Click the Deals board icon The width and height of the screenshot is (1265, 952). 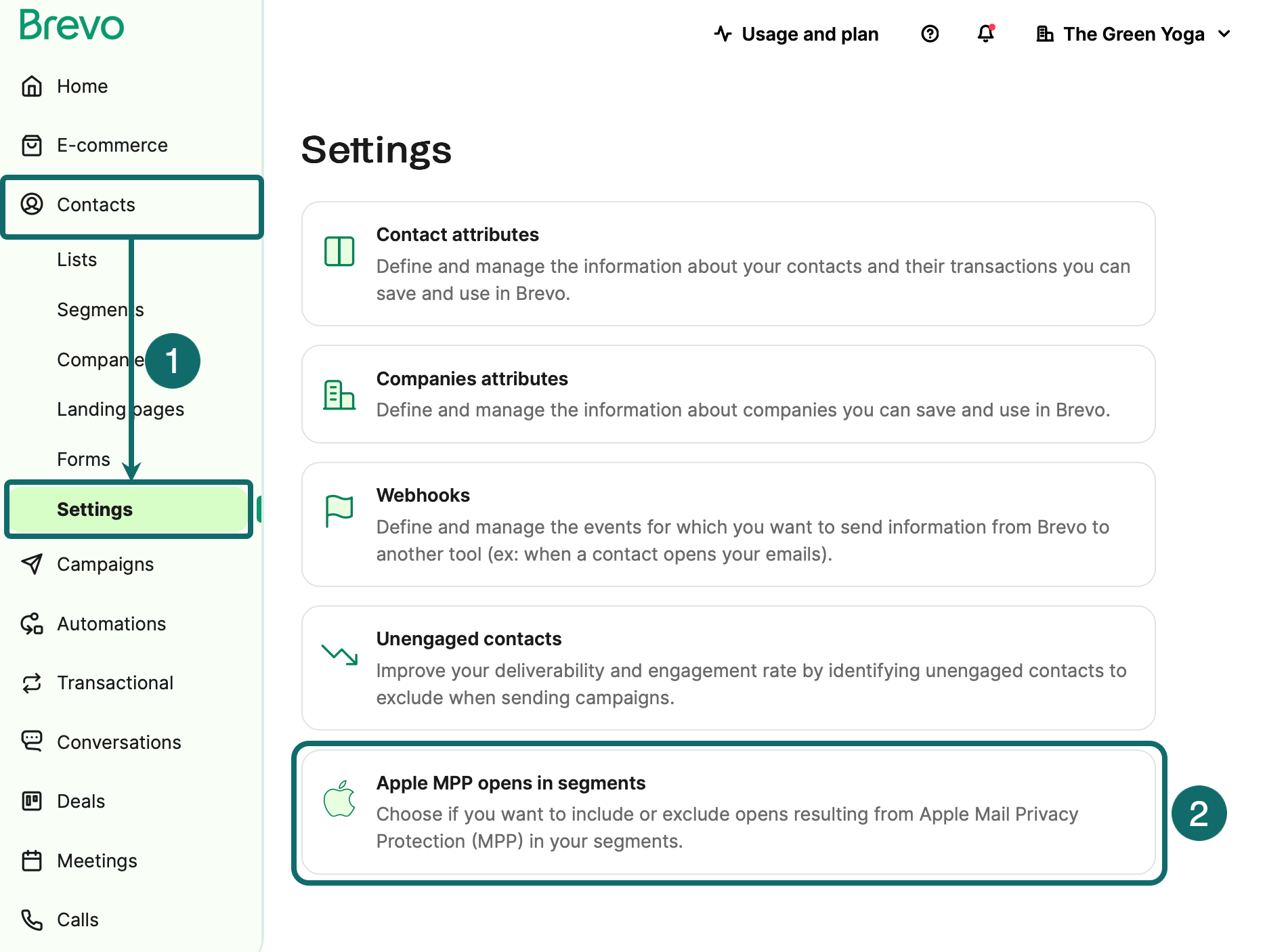coord(32,802)
